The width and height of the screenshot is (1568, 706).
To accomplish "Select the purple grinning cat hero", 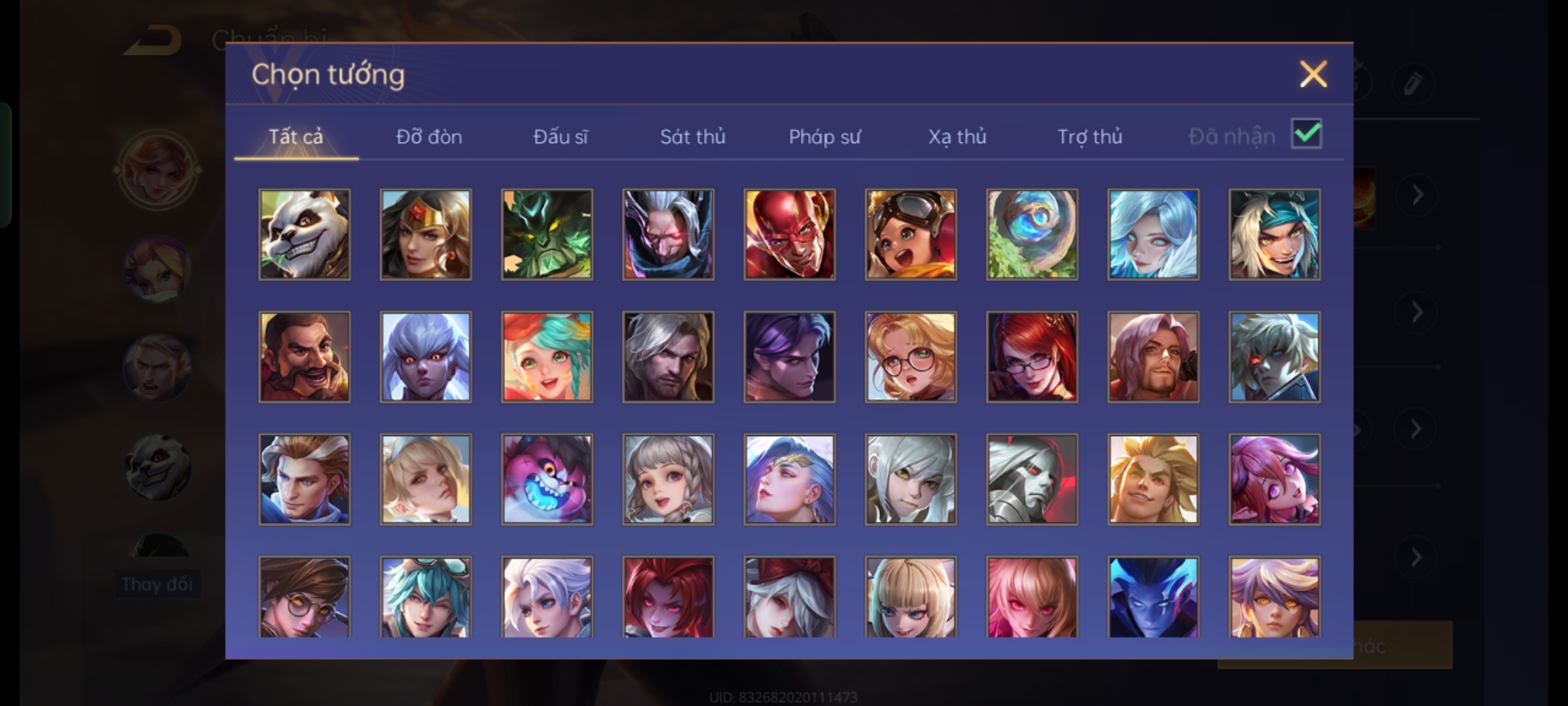I will pyautogui.click(x=547, y=479).
